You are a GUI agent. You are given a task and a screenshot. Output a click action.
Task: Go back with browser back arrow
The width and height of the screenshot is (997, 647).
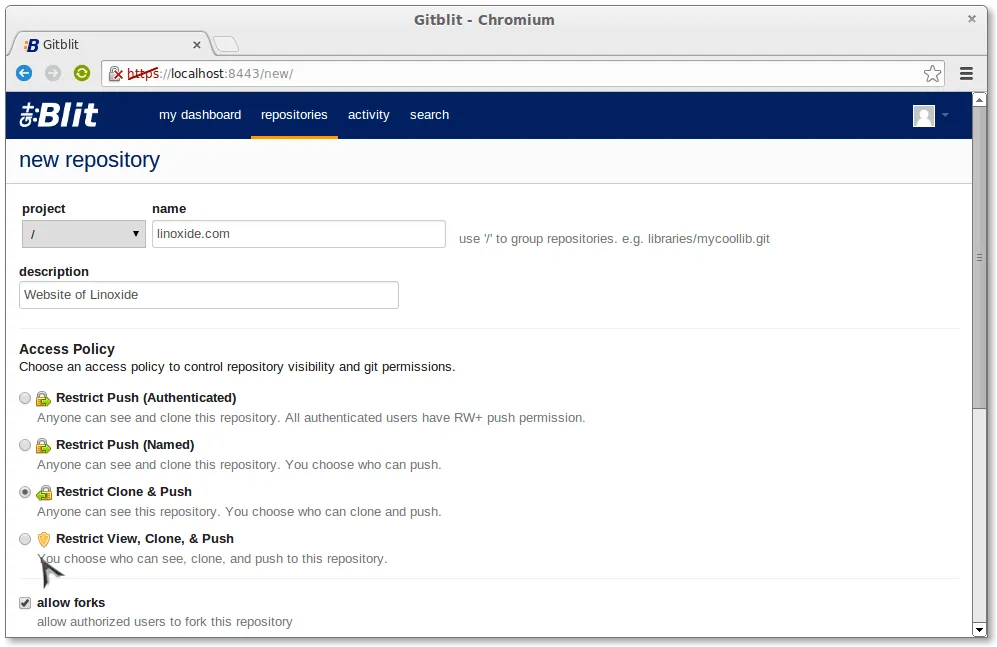coord(24,73)
